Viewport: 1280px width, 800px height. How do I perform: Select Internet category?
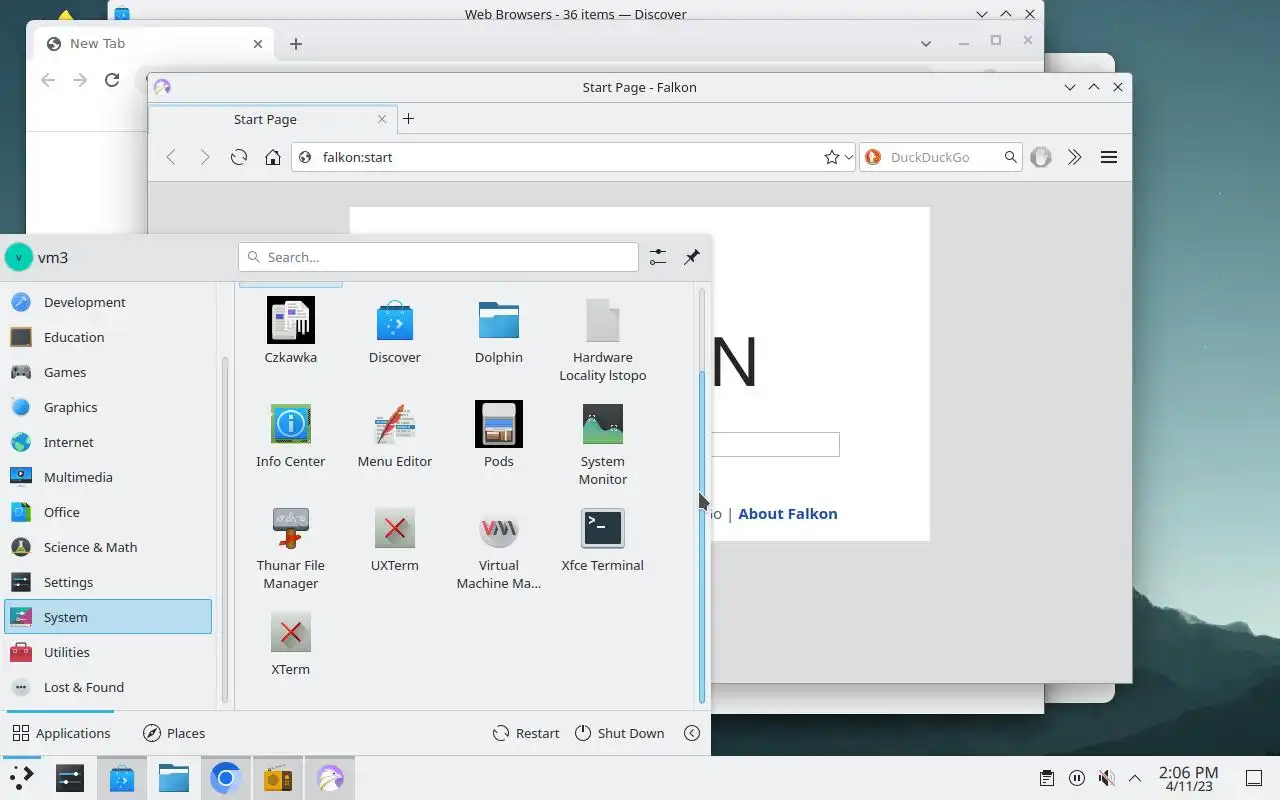108,442
